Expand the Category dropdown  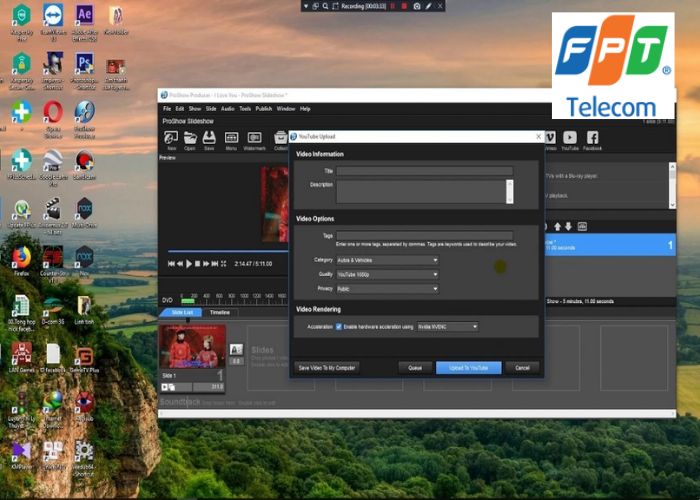coord(387,260)
